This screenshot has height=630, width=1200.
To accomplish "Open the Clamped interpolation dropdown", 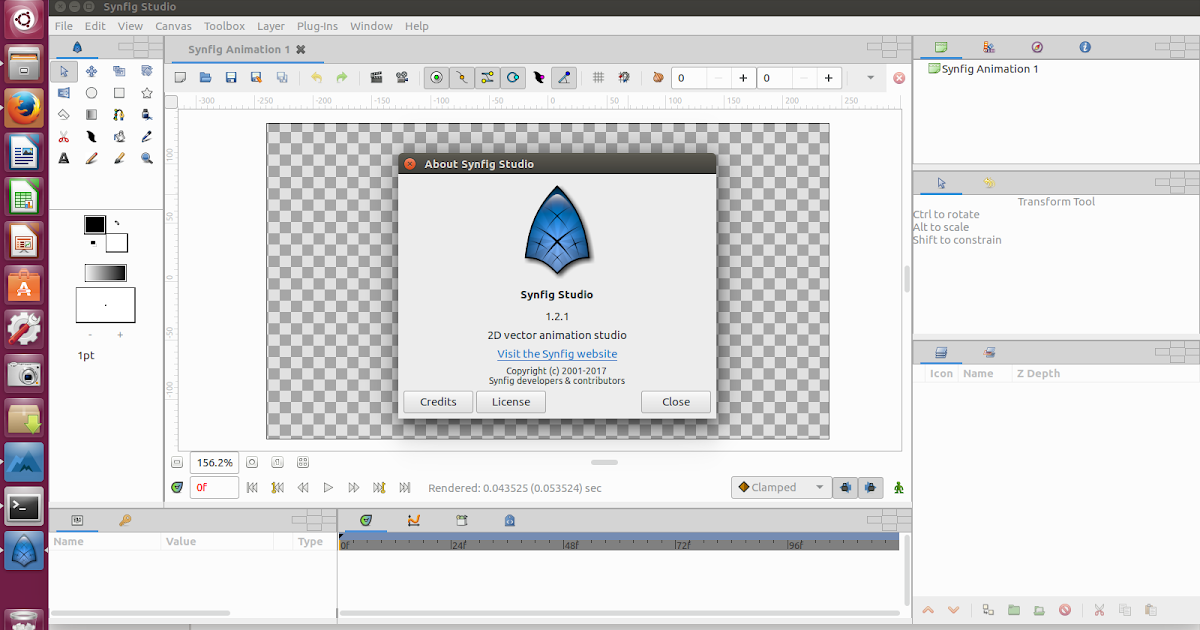I will pos(781,487).
